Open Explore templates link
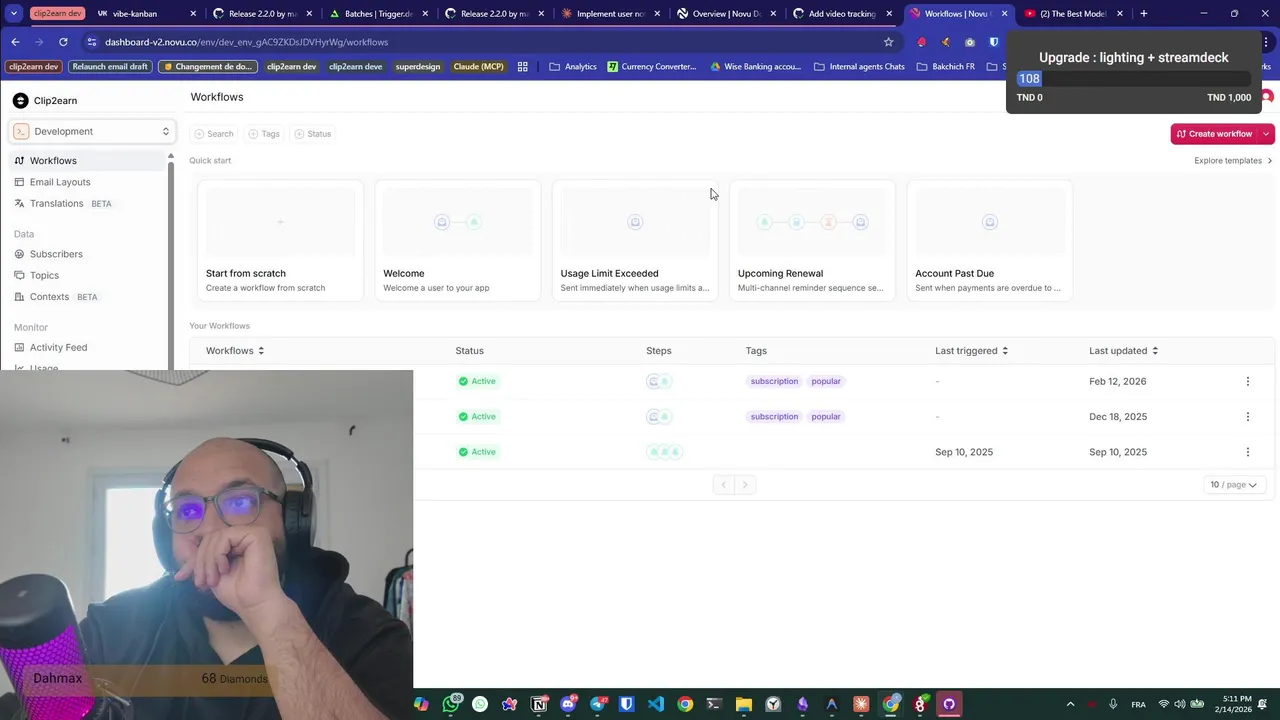The width and height of the screenshot is (1280, 720). coord(1233,161)
